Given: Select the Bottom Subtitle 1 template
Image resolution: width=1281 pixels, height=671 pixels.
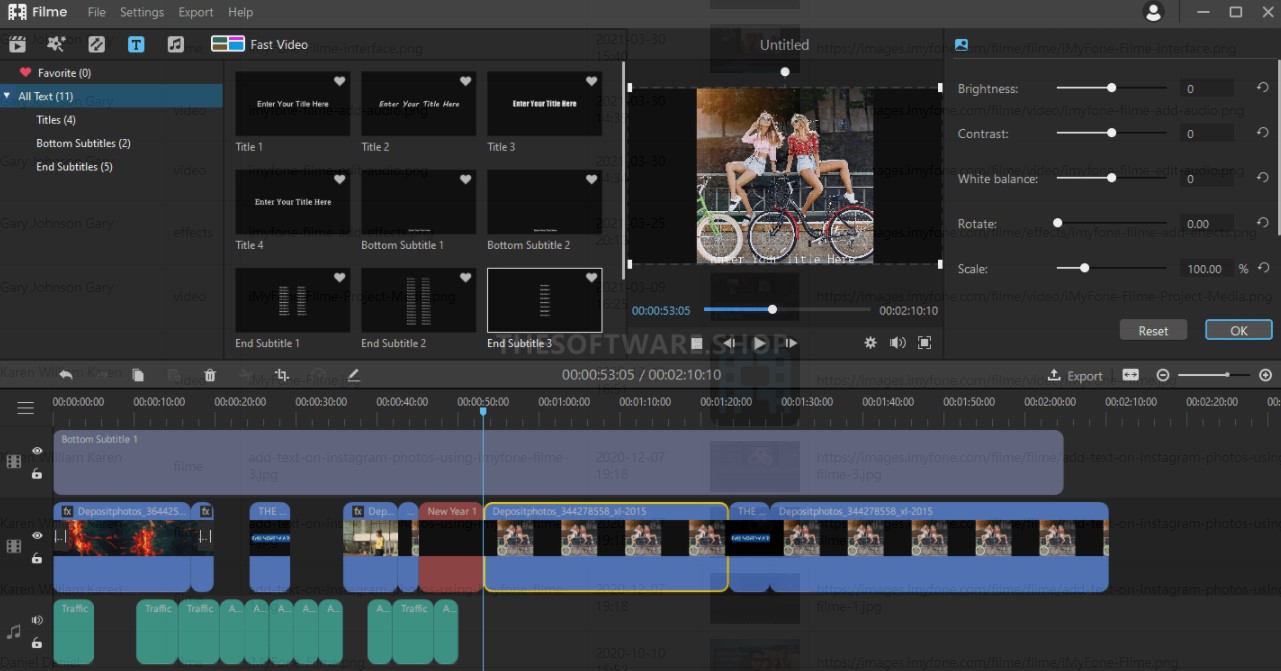Looking at the screenshot, I should point(418,202).
